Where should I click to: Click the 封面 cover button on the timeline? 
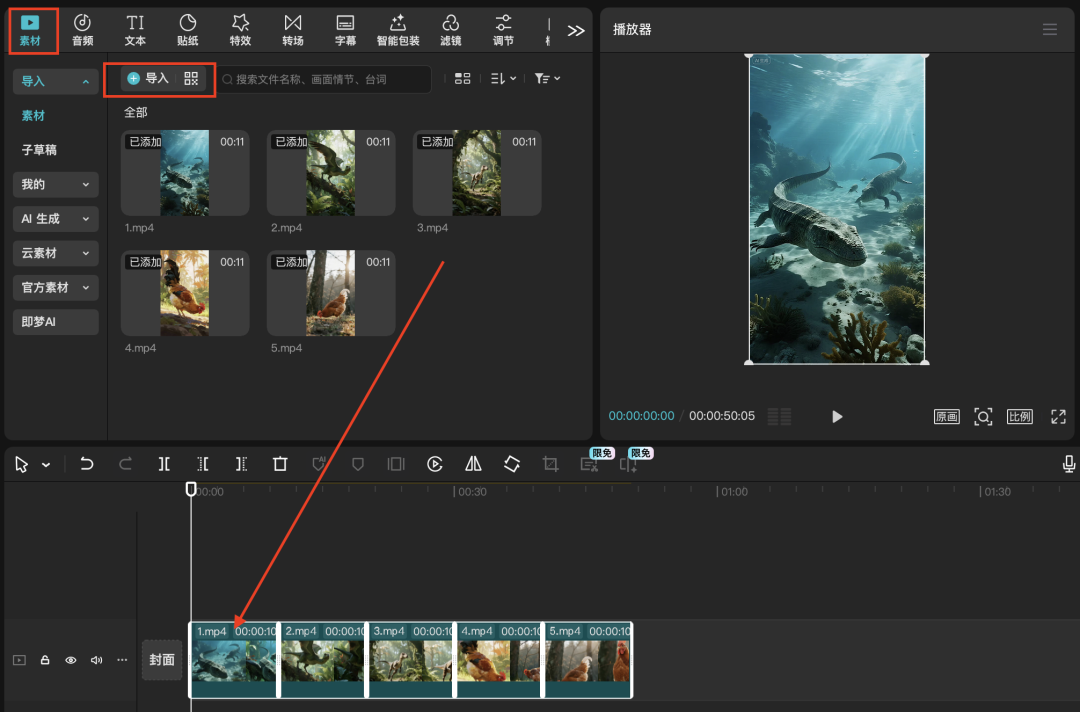[162, 660]
